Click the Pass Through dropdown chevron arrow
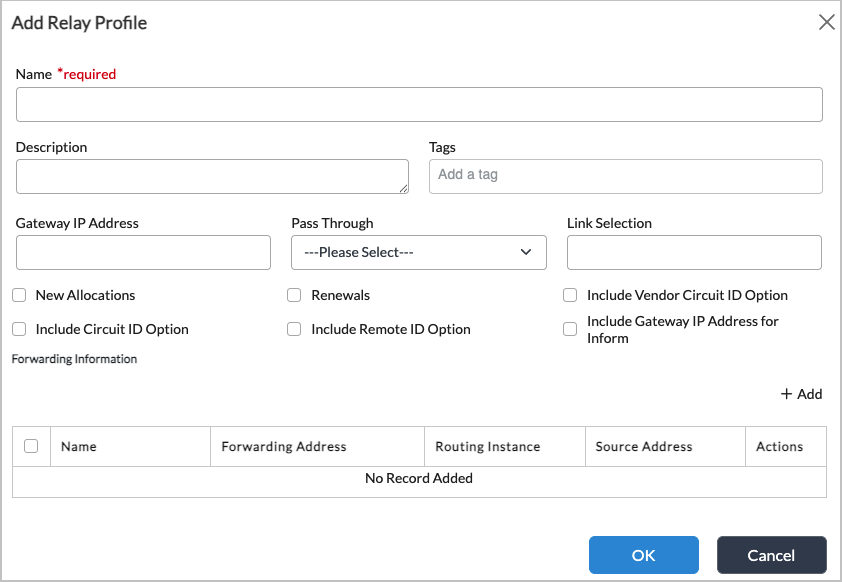Viewport: 842px width, 582px height. pos(526,253)
